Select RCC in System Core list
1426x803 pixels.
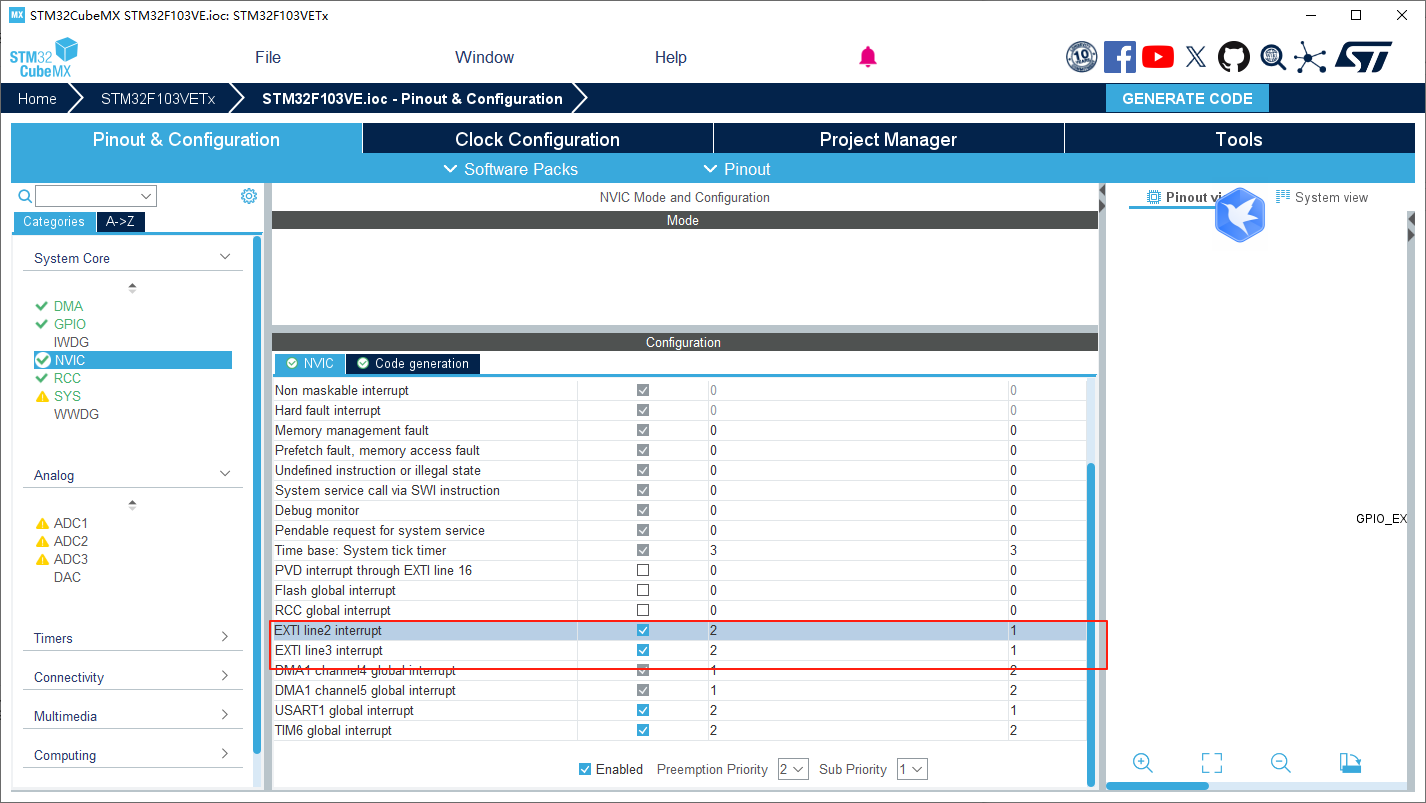(x=67, y=378)
